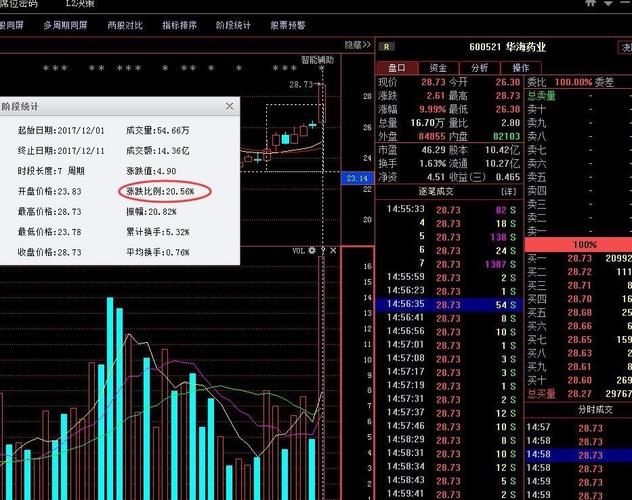Screen dimensions: 632x500
Task: Click the blue 23.14 price axis marker
Action: (357, 178)
